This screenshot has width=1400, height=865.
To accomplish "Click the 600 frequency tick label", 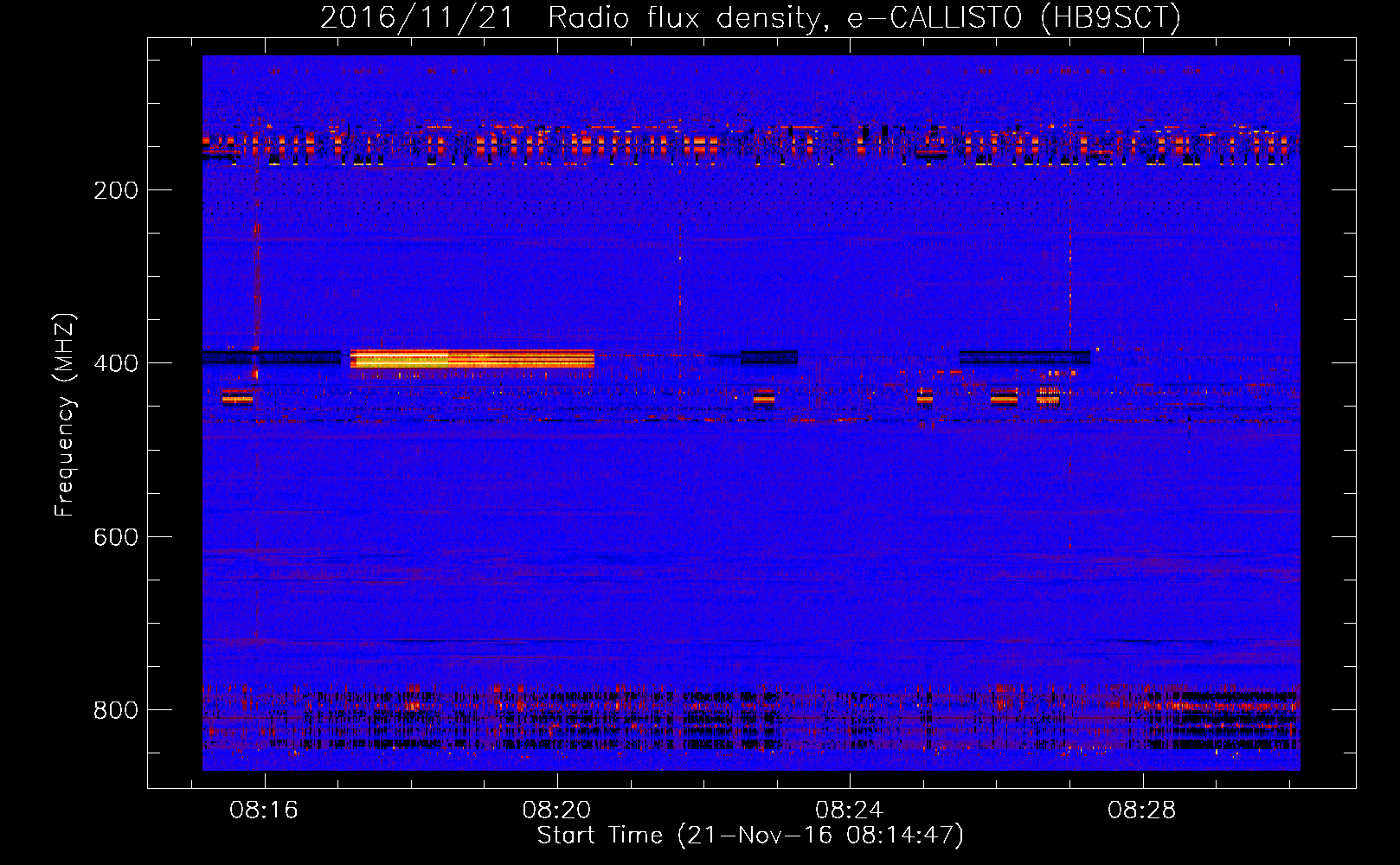I will pyautogui.click(x=116, y=537).
